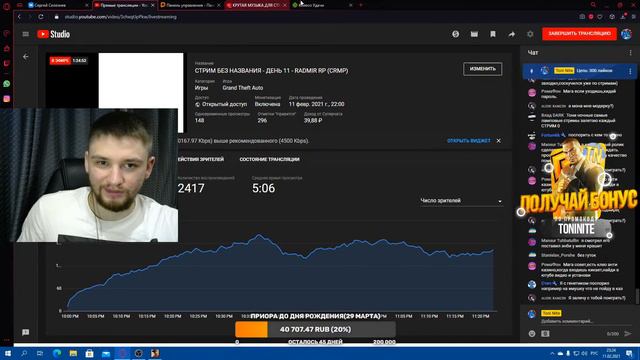Switch to the stream health tab
Image resolution: width=640 pixels, height=360 pixels.
269,159
